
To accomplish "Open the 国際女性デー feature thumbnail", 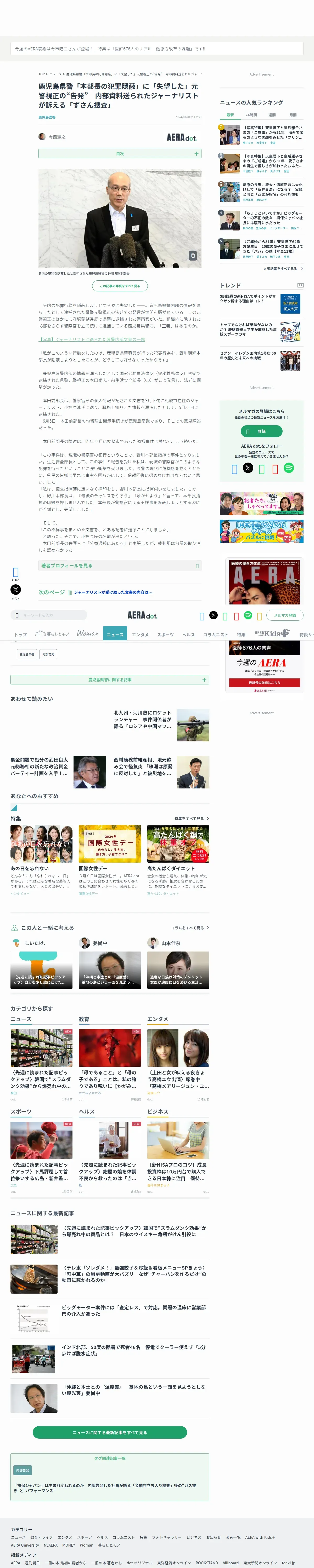I will point(110,844).
